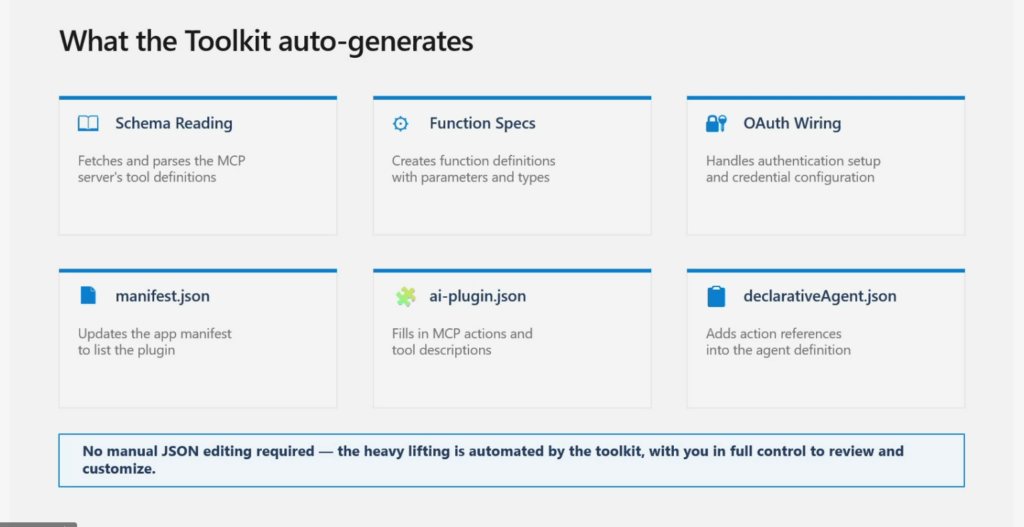Click the declarativeAgent.json card title
Image resolution: width=1024 pixels, height=527 pixels.
point(820,296)
